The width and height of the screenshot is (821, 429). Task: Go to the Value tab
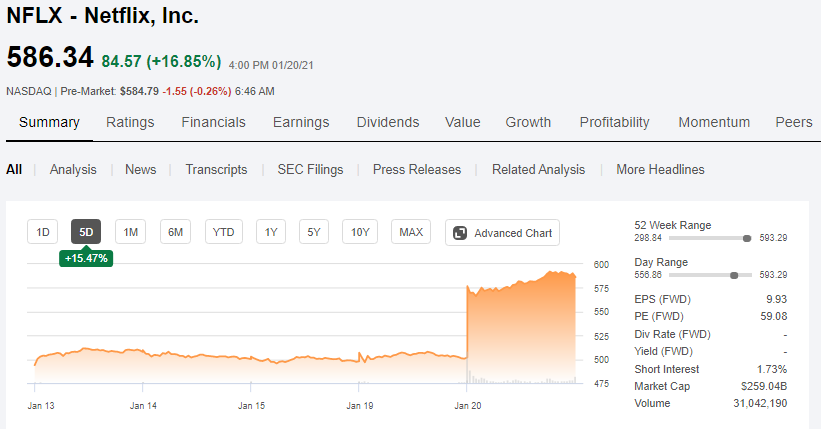pyautogui.click(x=462, y=122)
